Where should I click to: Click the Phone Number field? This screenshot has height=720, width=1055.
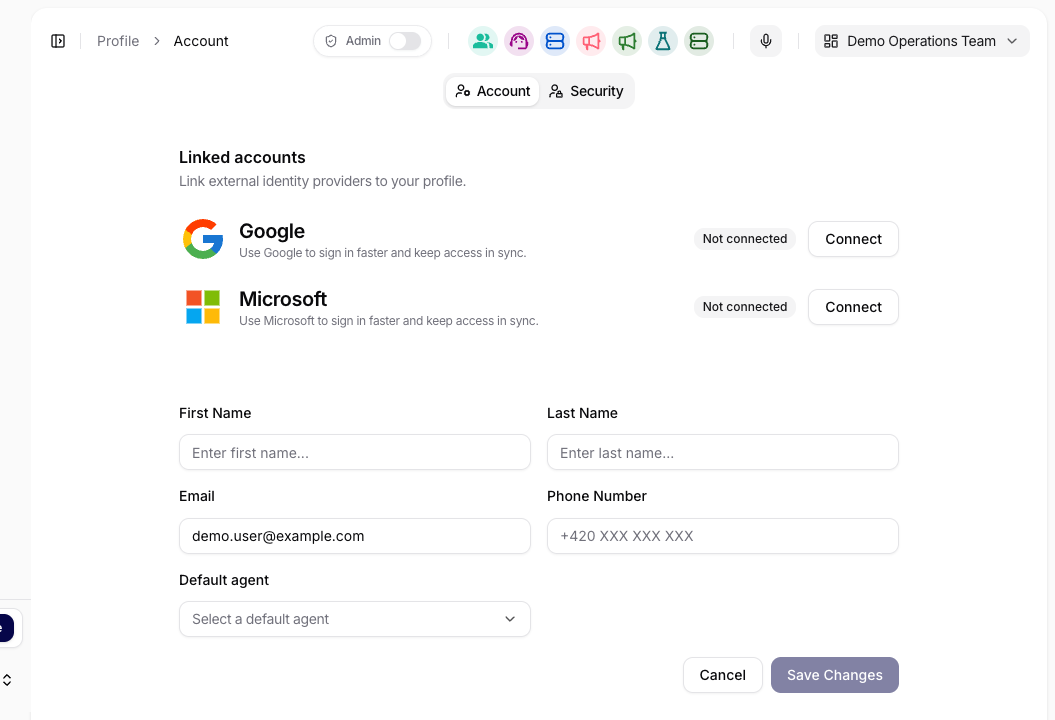(723, 536)
